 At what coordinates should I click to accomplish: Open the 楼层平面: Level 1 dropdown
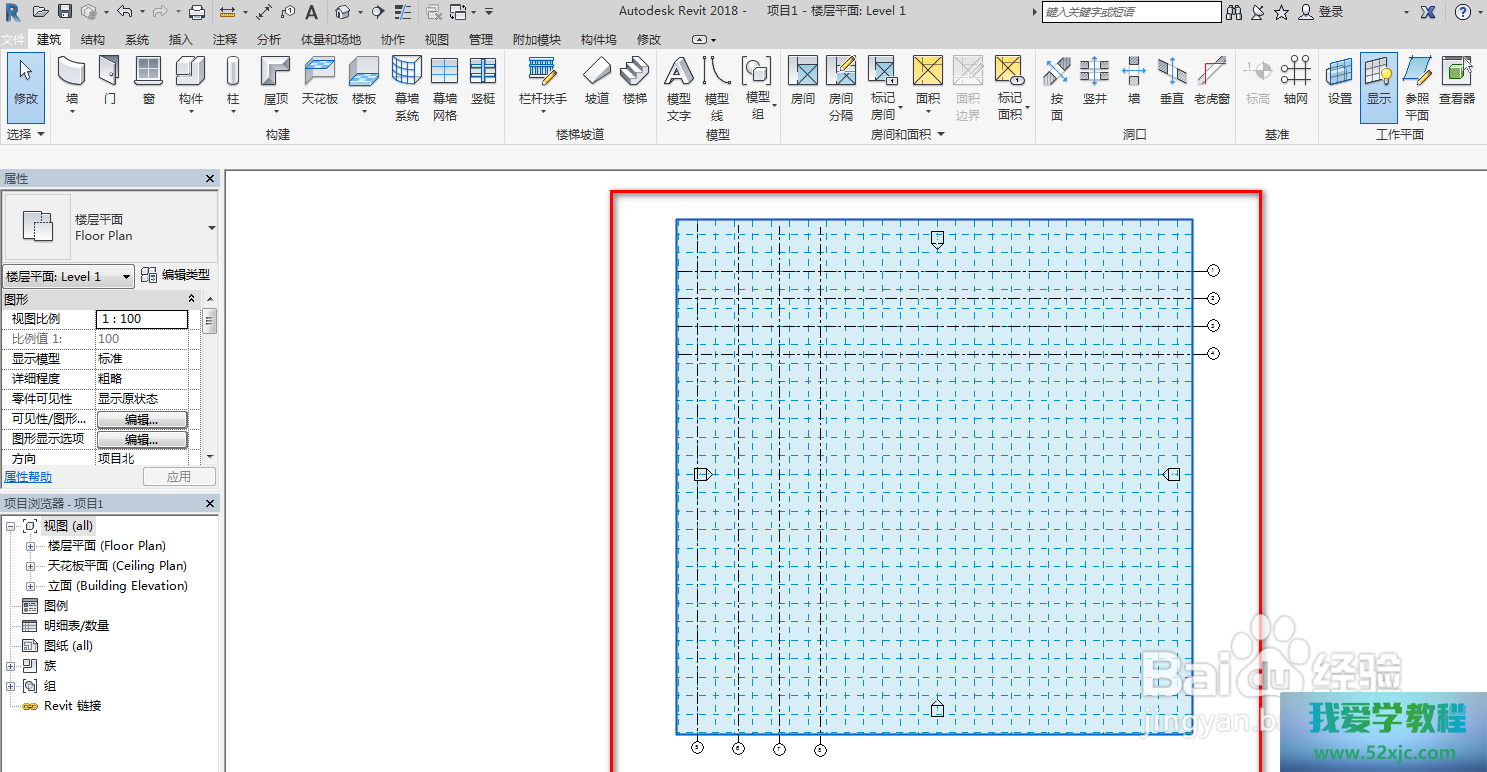tap(69, 277)
